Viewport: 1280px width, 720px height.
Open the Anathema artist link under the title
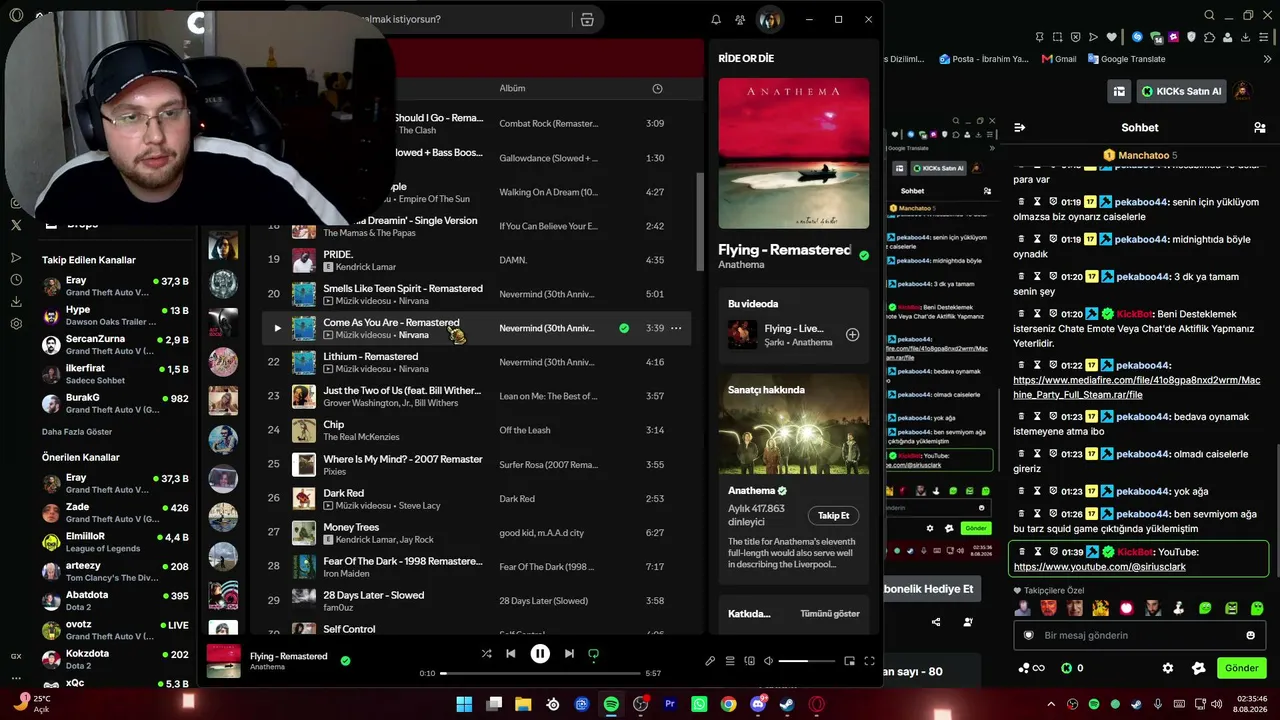pyautogui.click(x=741, y=265)
